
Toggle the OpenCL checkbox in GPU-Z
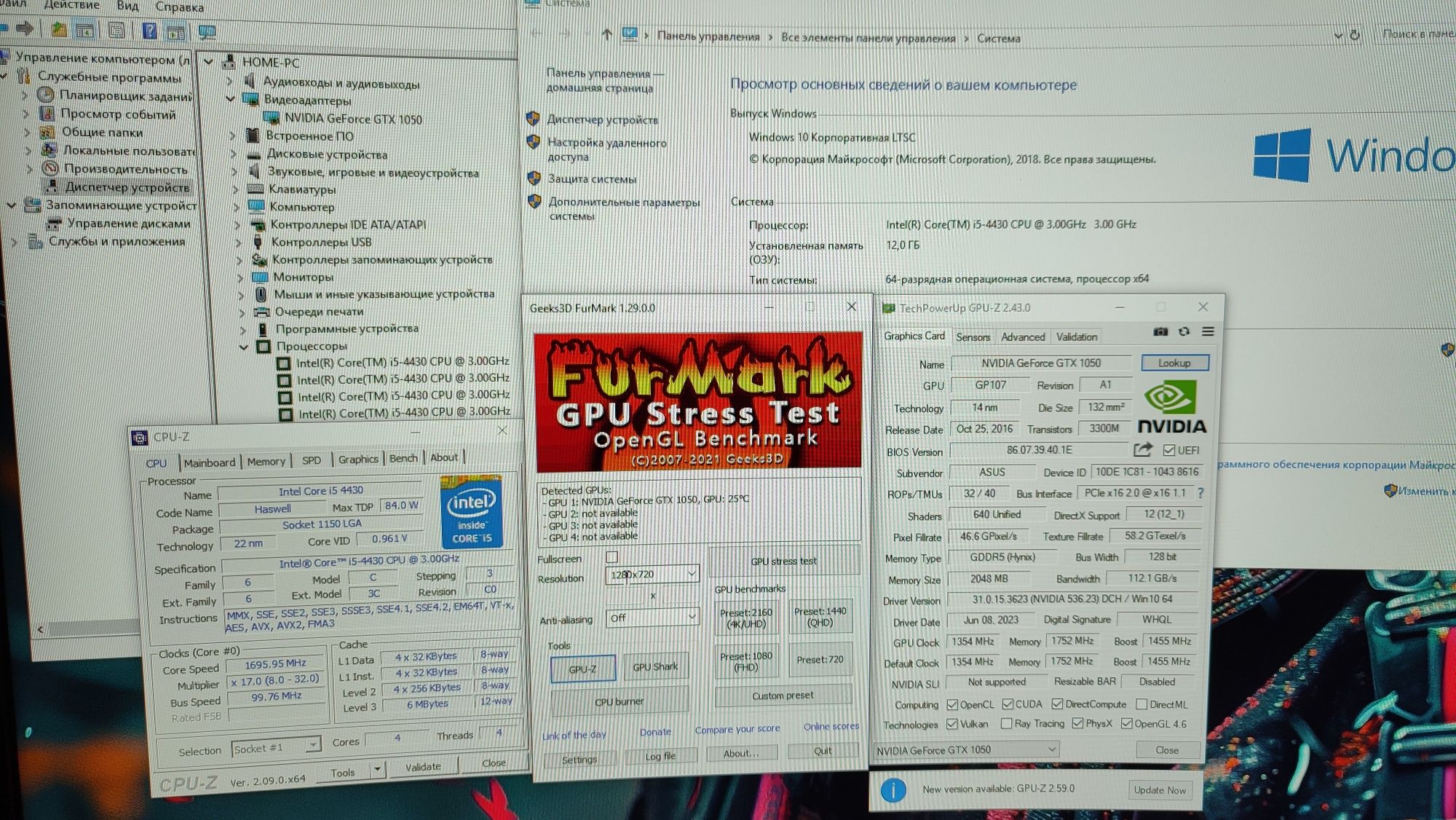[x=952, y=704]
